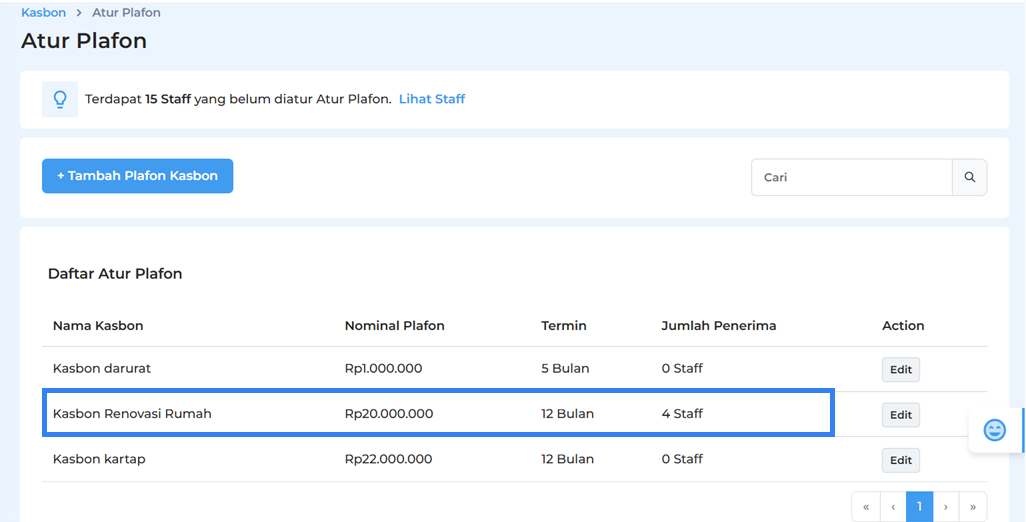Jump to last page using double-right arrow
The height and width of the screenshot is (522, 1026).
click(x=973, y=507)
